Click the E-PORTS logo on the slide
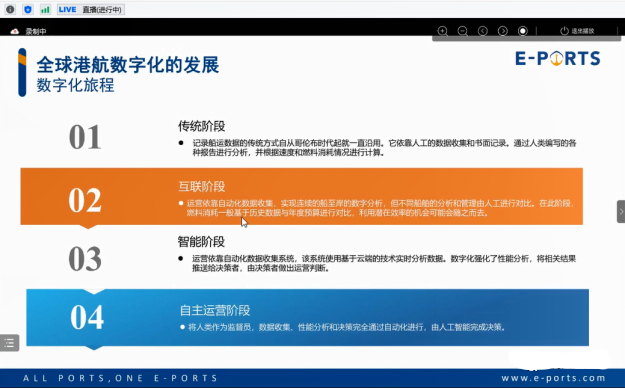Screen dimensions: 625x389 pyautogui.click(x=558, y=58)
